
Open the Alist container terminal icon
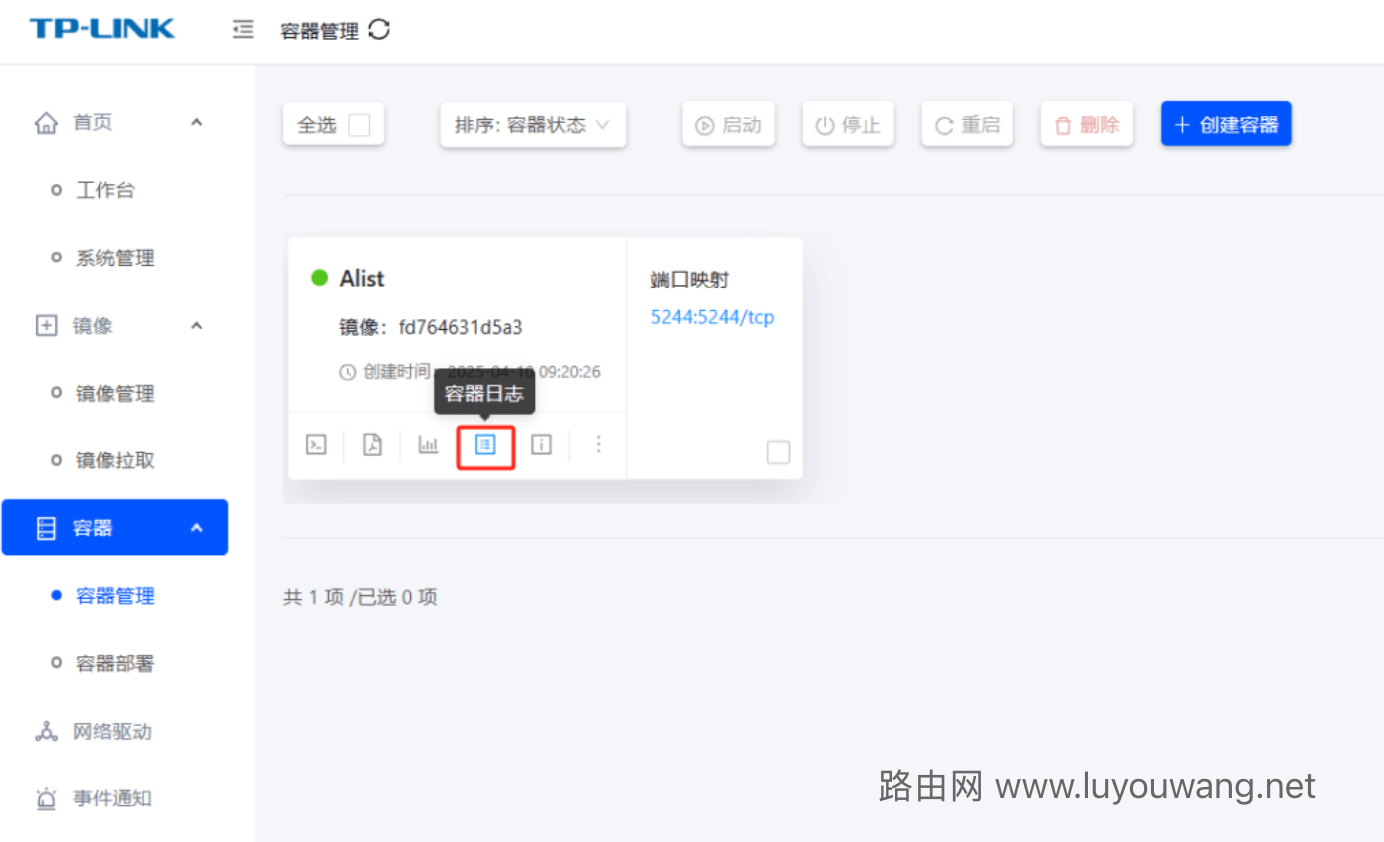pyautogui.click(x=316, y=445)
